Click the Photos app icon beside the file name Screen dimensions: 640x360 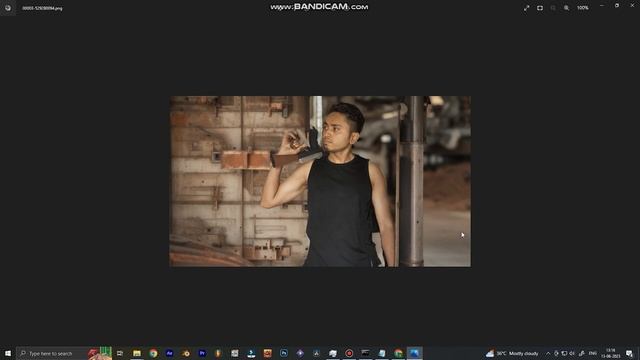click(8, 8)
